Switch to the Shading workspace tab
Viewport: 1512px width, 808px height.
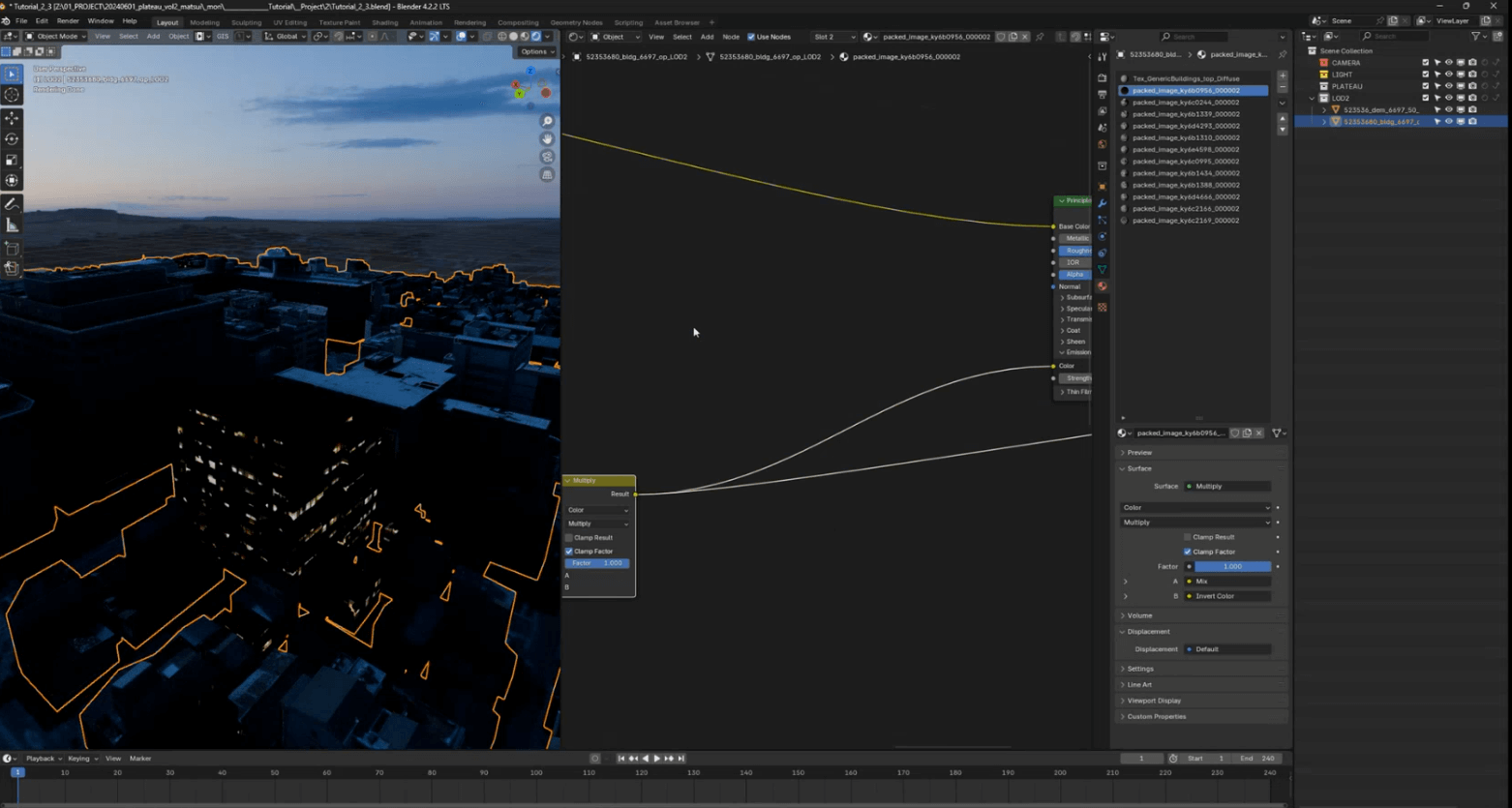384,22
